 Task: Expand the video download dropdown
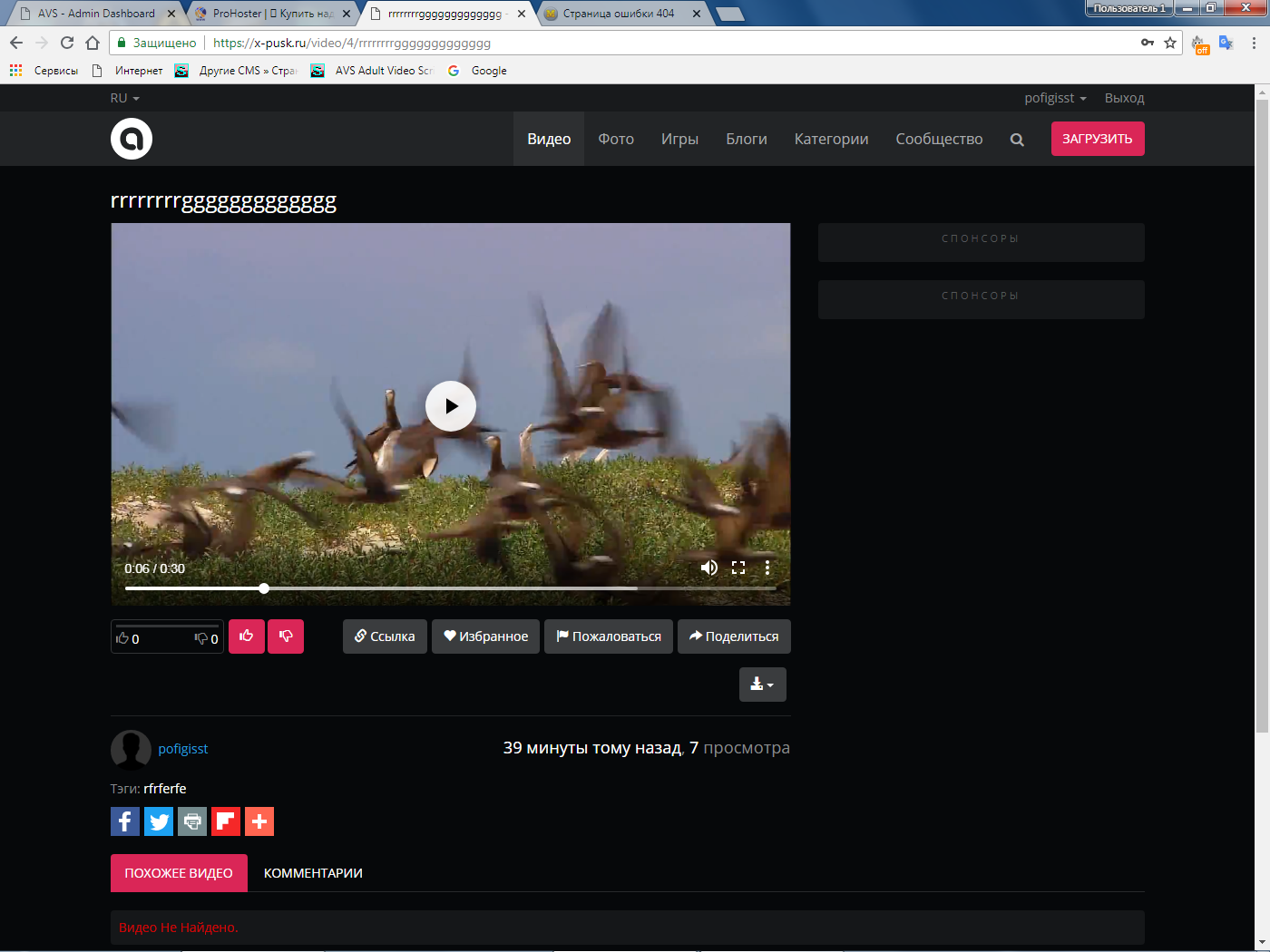point(762,685)
